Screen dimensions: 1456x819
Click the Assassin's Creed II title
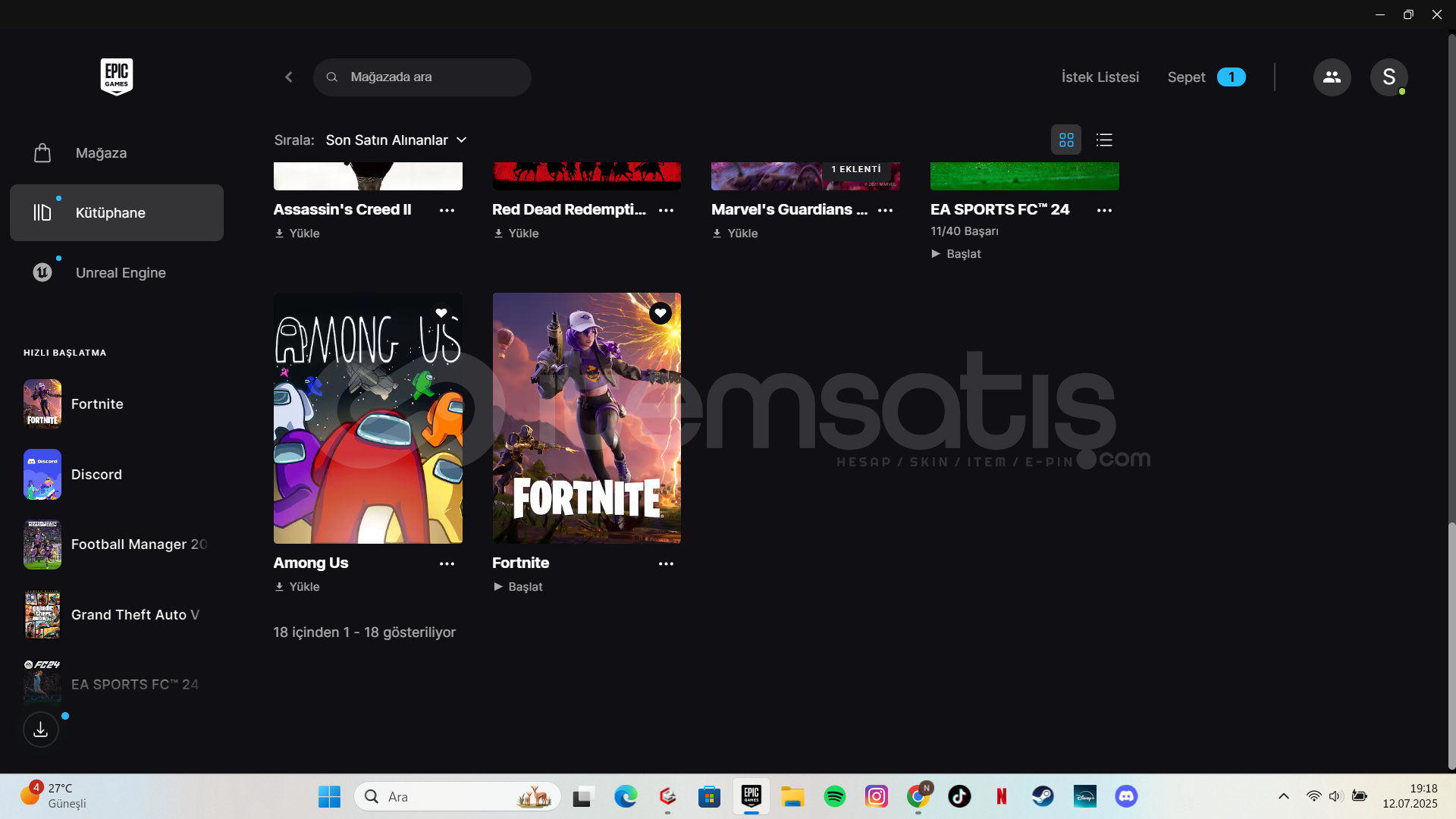pos(342,210)
